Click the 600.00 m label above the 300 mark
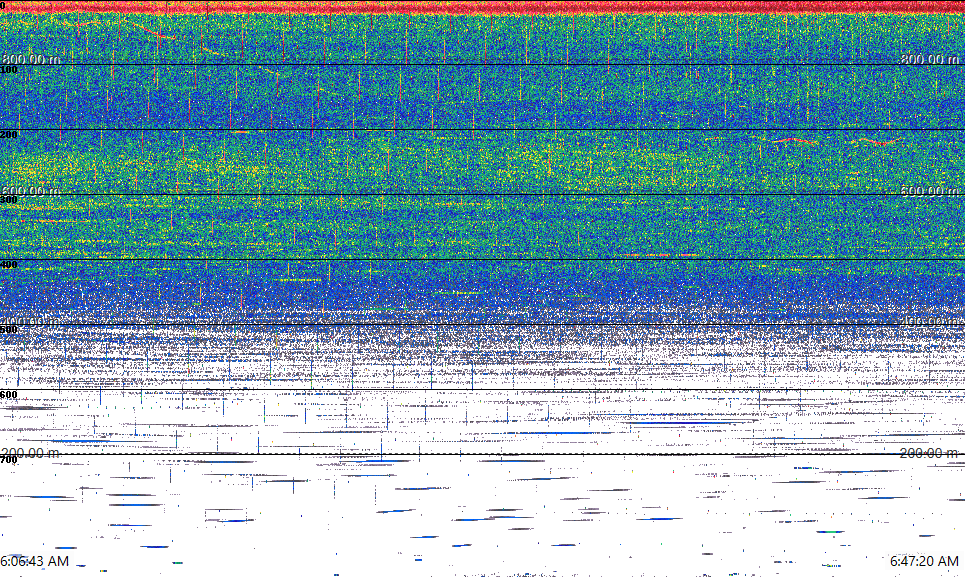 [31, 191]
